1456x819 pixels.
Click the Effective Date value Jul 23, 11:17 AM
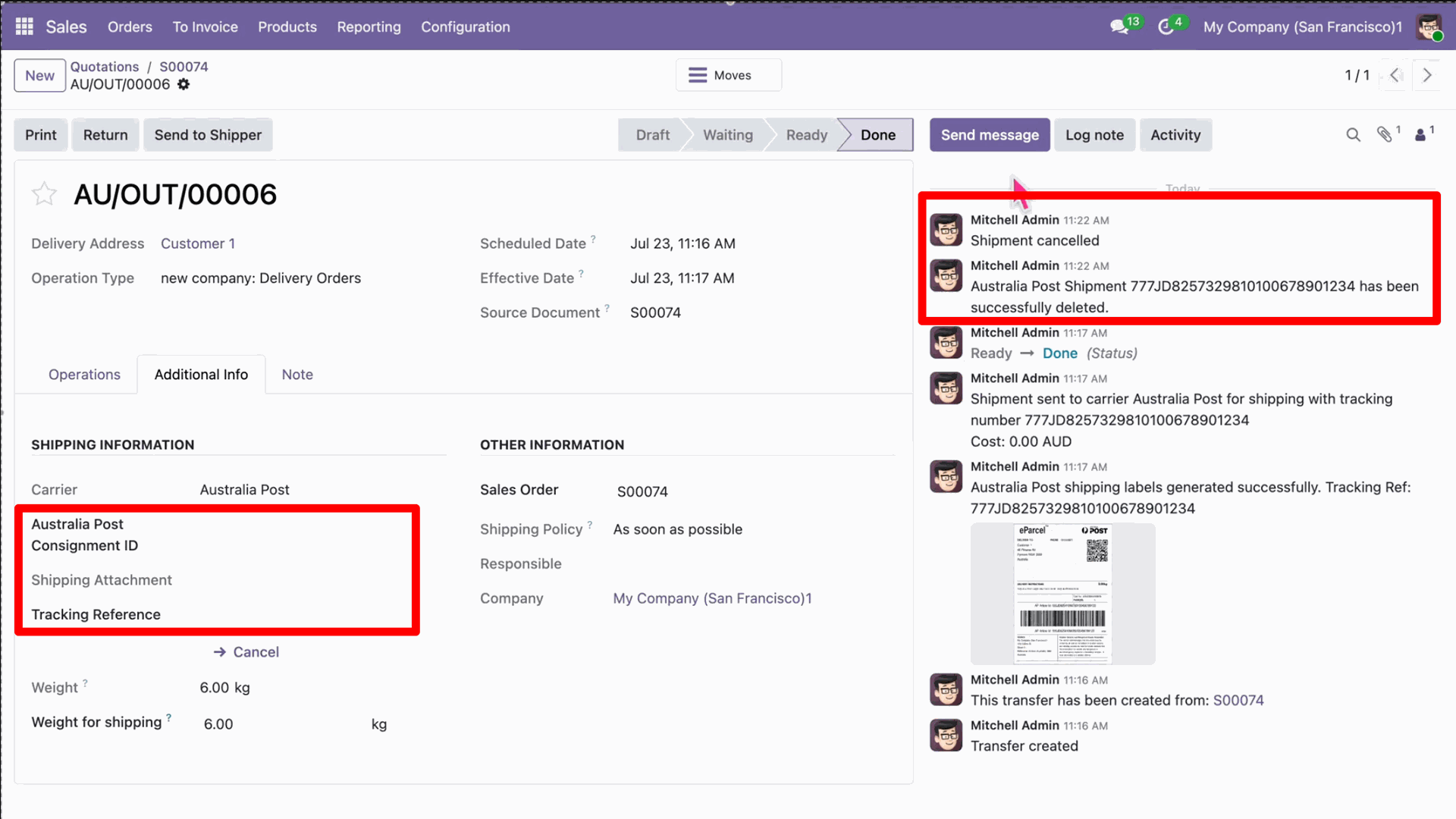click(x=682, y=278)
